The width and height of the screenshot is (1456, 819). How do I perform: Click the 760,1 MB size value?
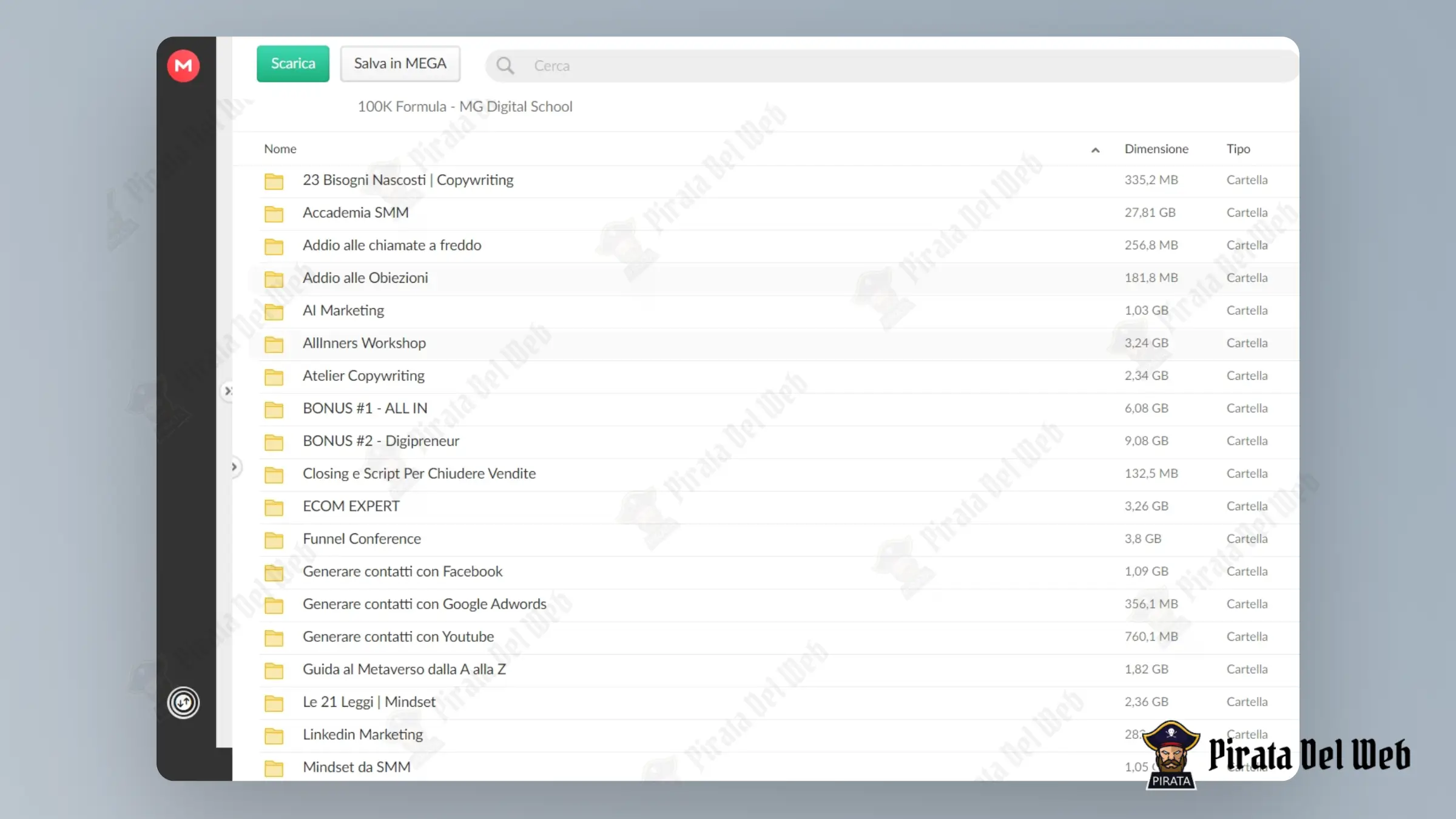pos(1151,637)
